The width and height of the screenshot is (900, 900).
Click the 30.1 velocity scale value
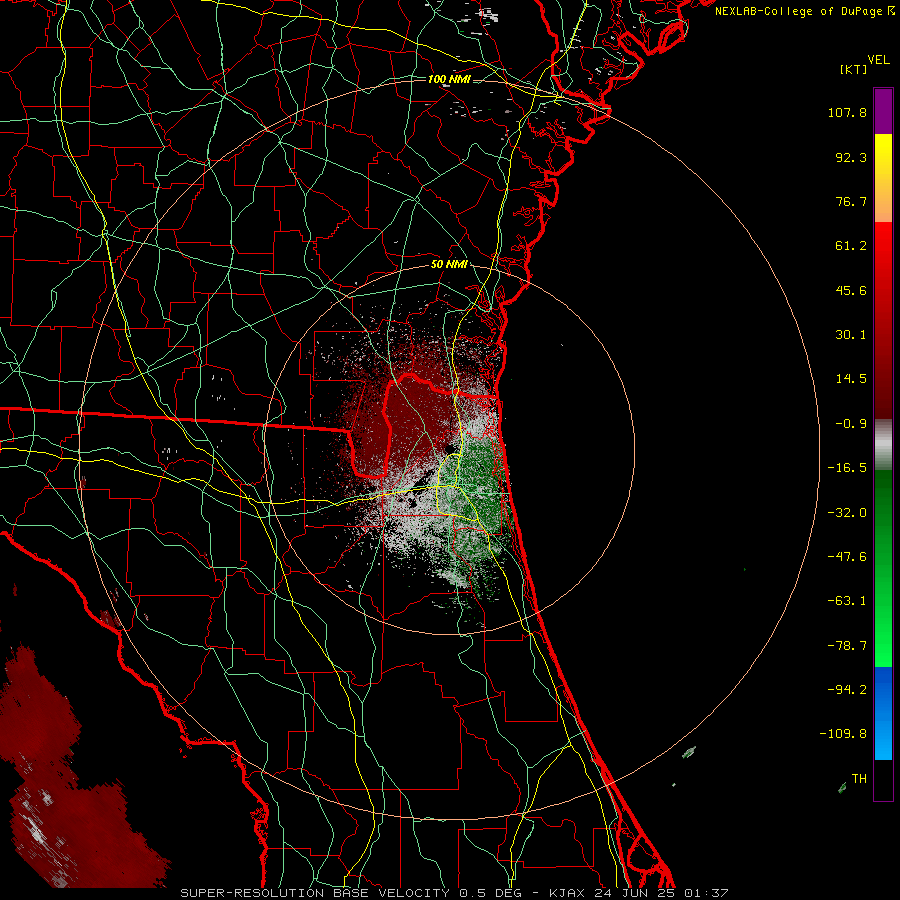click(851, 335)
